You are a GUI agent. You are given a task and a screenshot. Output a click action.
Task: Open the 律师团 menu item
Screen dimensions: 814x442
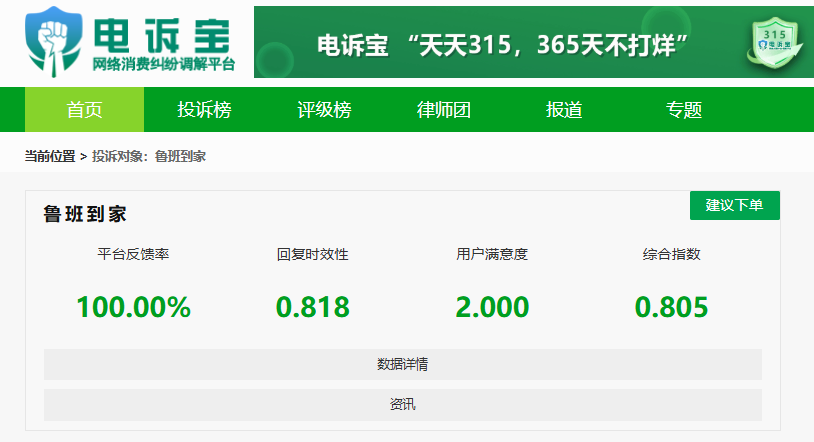point(444,110)
